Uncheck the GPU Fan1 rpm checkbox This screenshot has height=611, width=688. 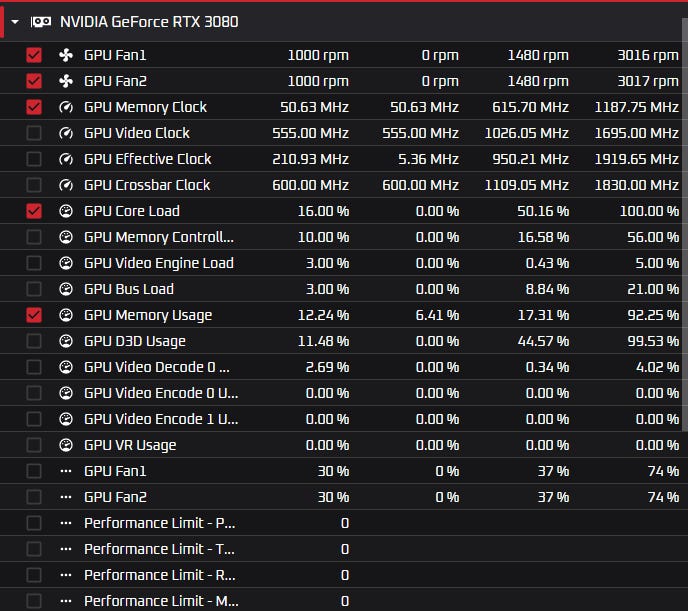point(34,55)
